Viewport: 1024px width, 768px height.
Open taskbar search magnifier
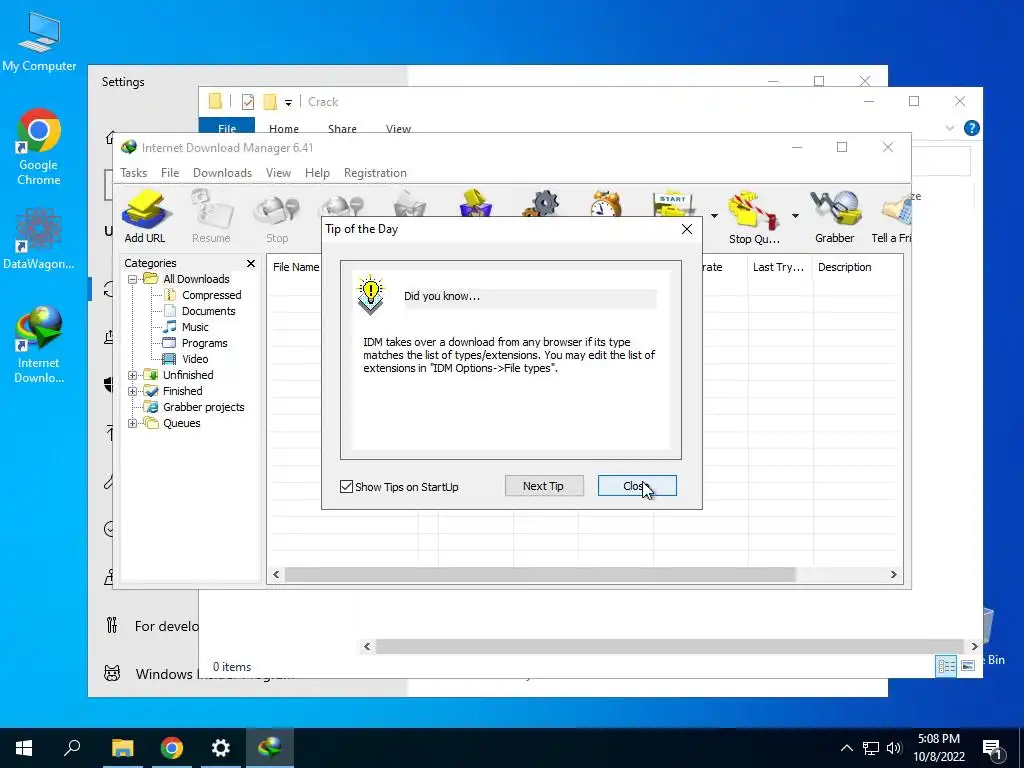72,748
